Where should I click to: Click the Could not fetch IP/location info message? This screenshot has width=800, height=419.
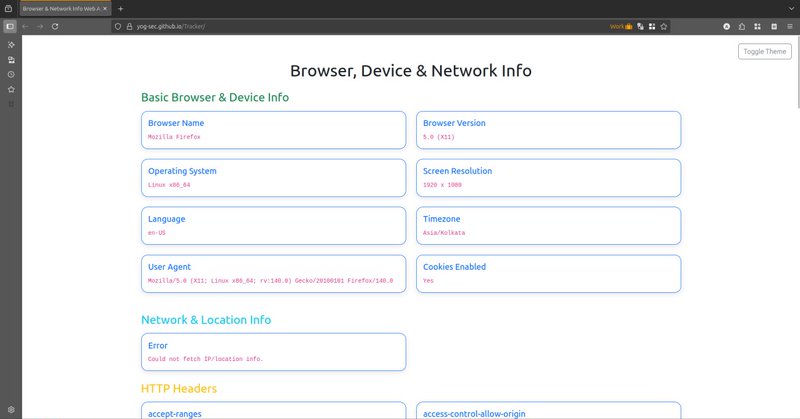click(x=206, y=359)
